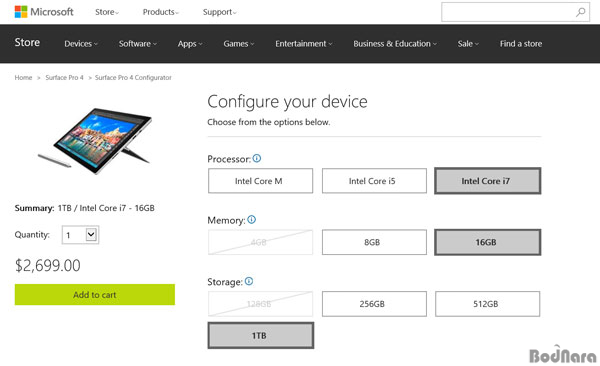Click the Configure your device heading
This screenshot has width=600, height=366.
coord(287,102)
